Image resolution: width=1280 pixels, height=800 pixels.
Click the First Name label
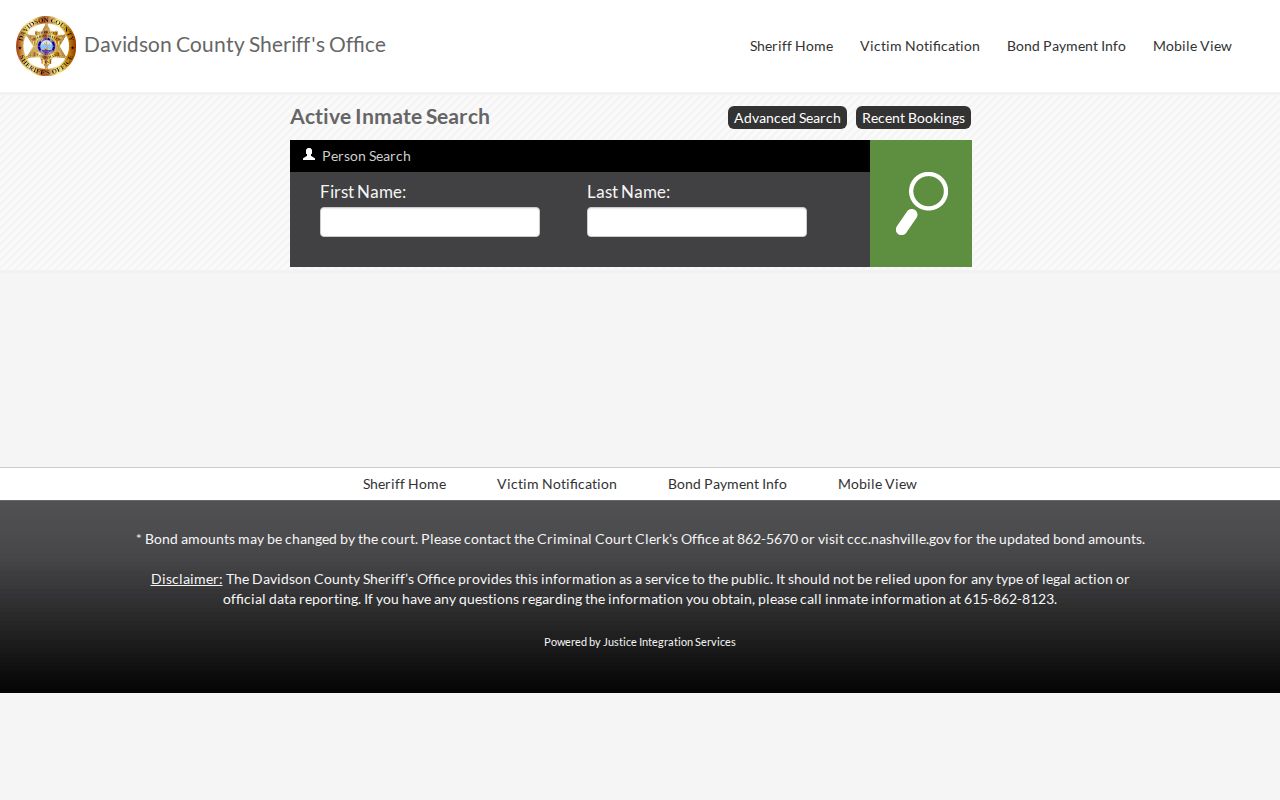click(x=363, y=192)
